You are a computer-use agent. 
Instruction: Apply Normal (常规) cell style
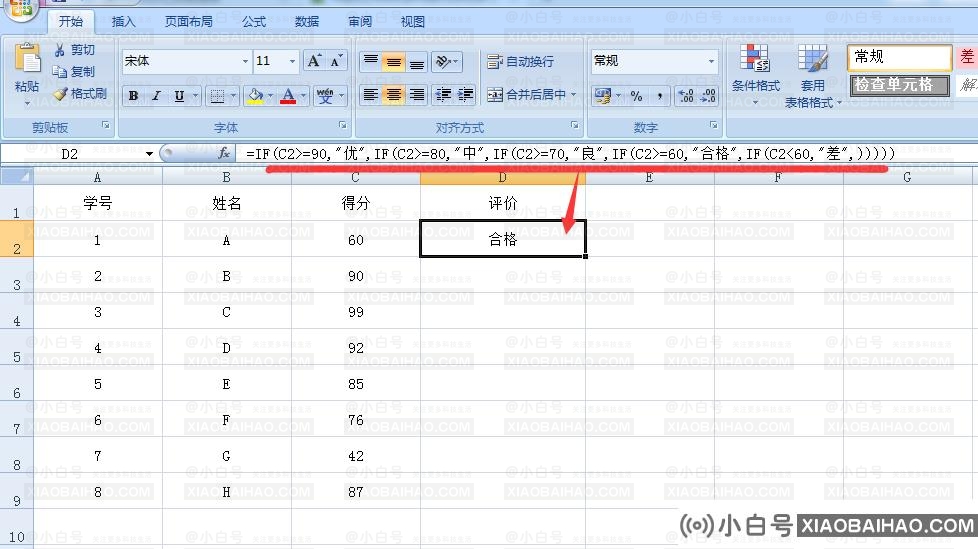(x=899, y=57)
